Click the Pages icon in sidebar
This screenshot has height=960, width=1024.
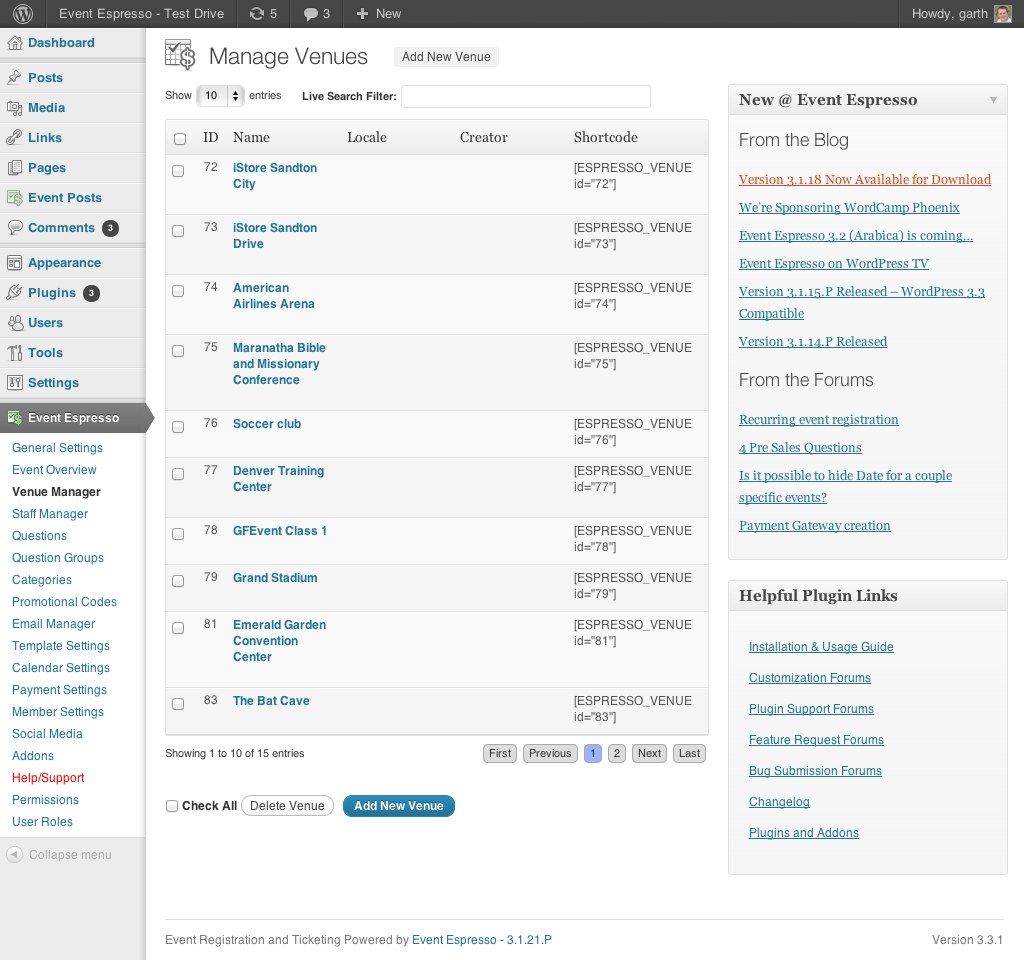point(14,168)
